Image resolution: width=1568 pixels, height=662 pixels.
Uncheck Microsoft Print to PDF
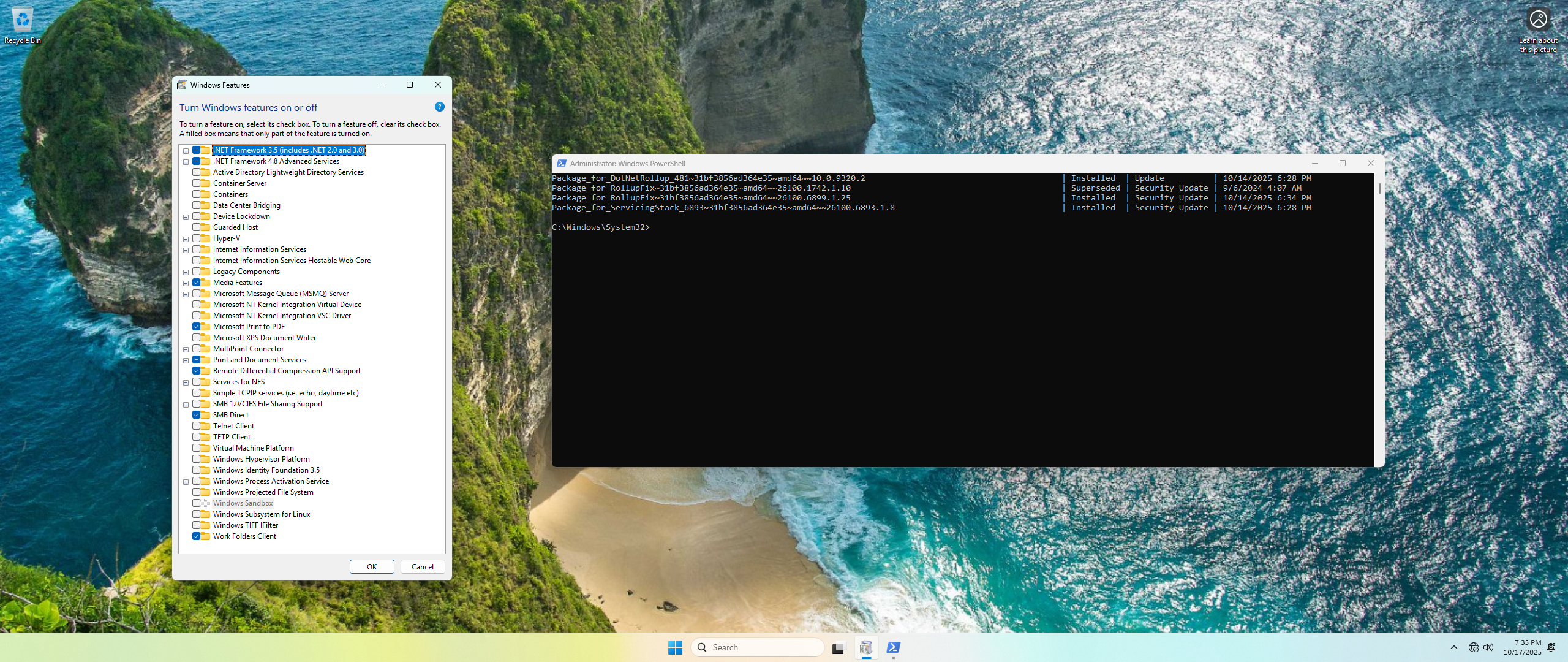(x=196, y=327)
